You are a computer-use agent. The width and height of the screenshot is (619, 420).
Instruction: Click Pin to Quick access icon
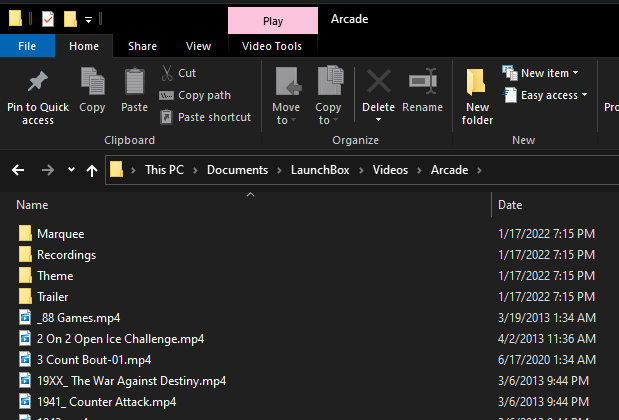37,82
